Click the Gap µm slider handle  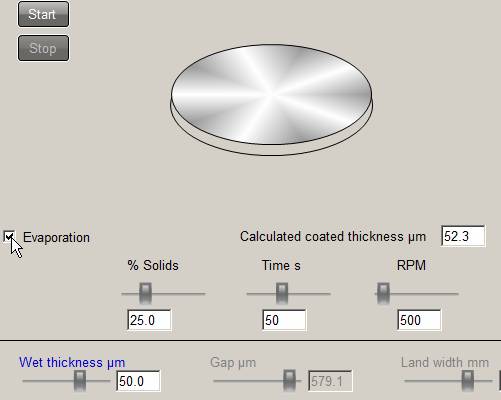(x=289, y=380)
